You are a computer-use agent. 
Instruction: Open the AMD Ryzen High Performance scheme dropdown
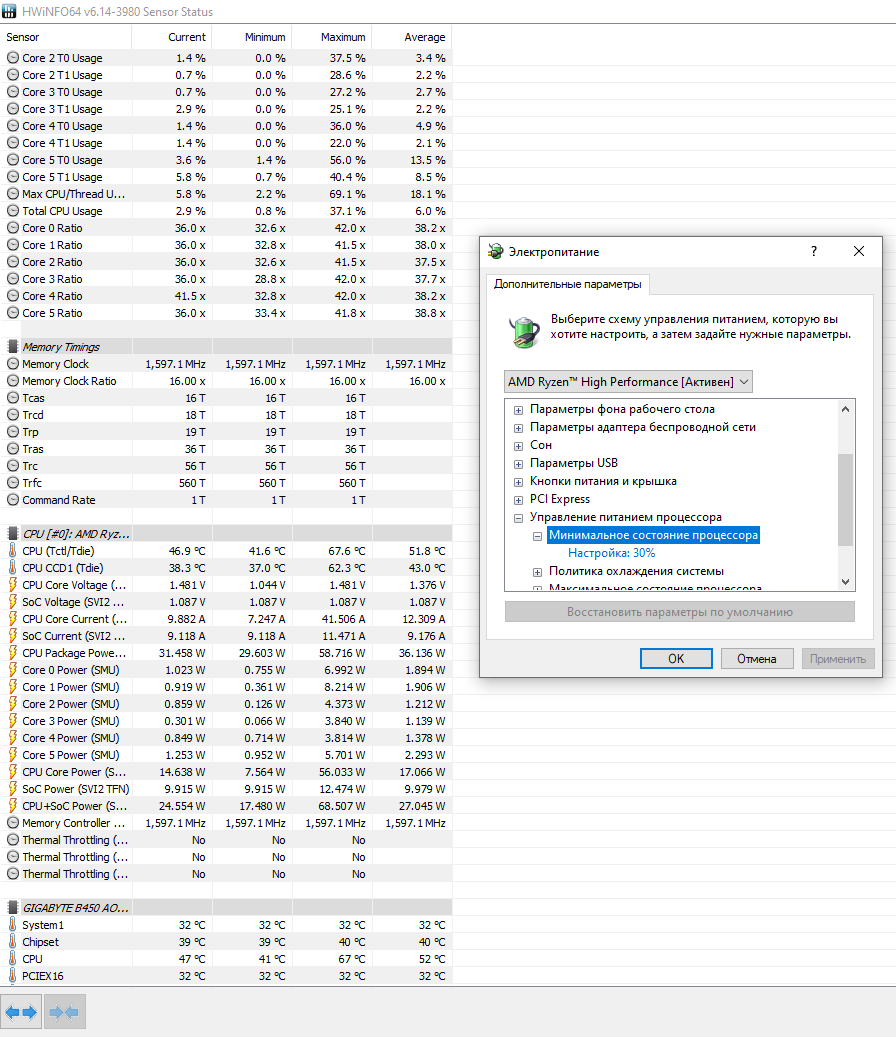(628, 382)
